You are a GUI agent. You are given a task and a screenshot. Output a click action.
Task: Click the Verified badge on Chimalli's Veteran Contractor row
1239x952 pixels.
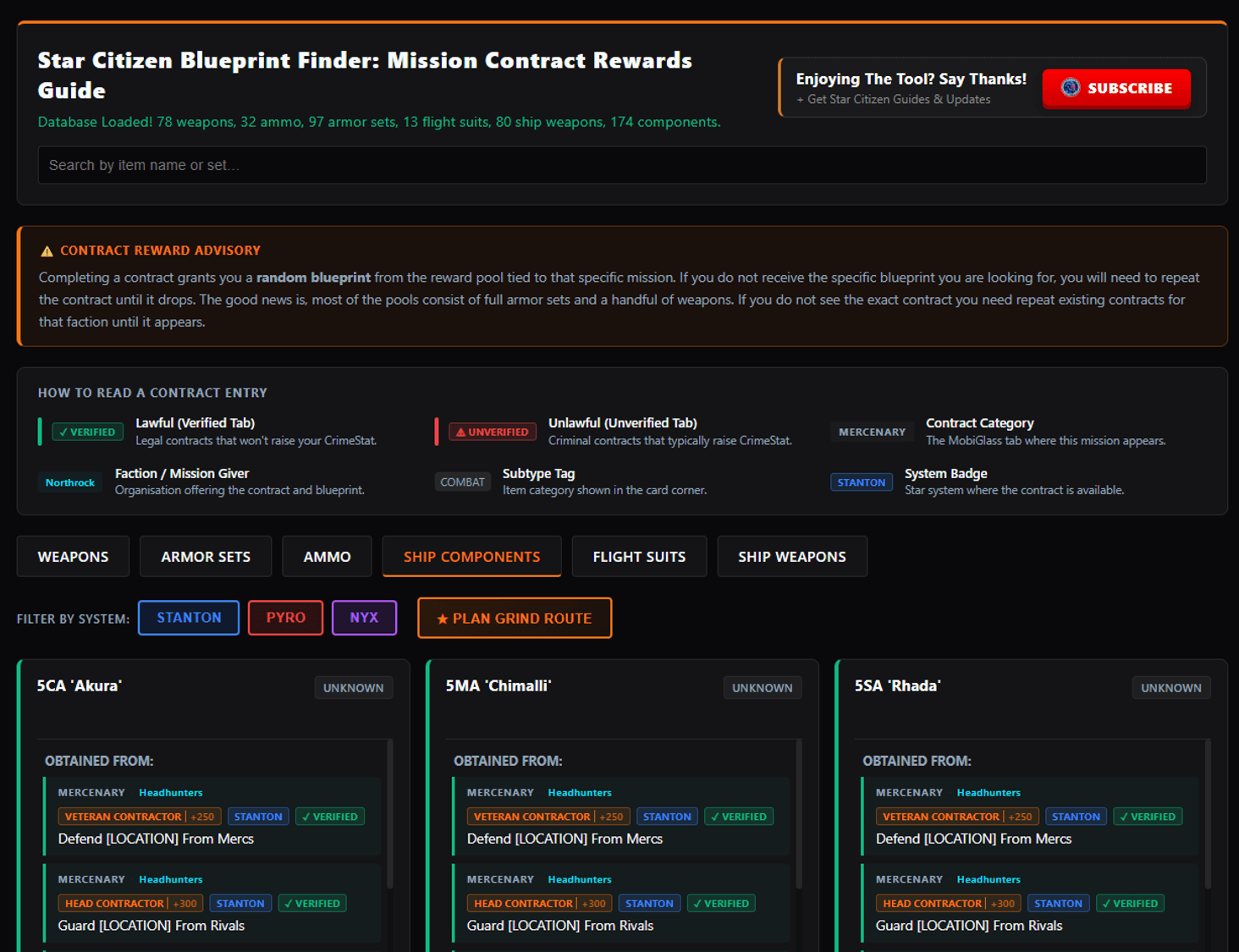738,817
